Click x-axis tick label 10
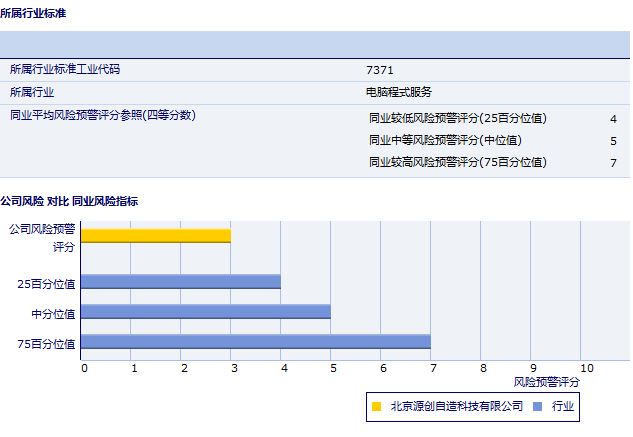 (587, 368)
